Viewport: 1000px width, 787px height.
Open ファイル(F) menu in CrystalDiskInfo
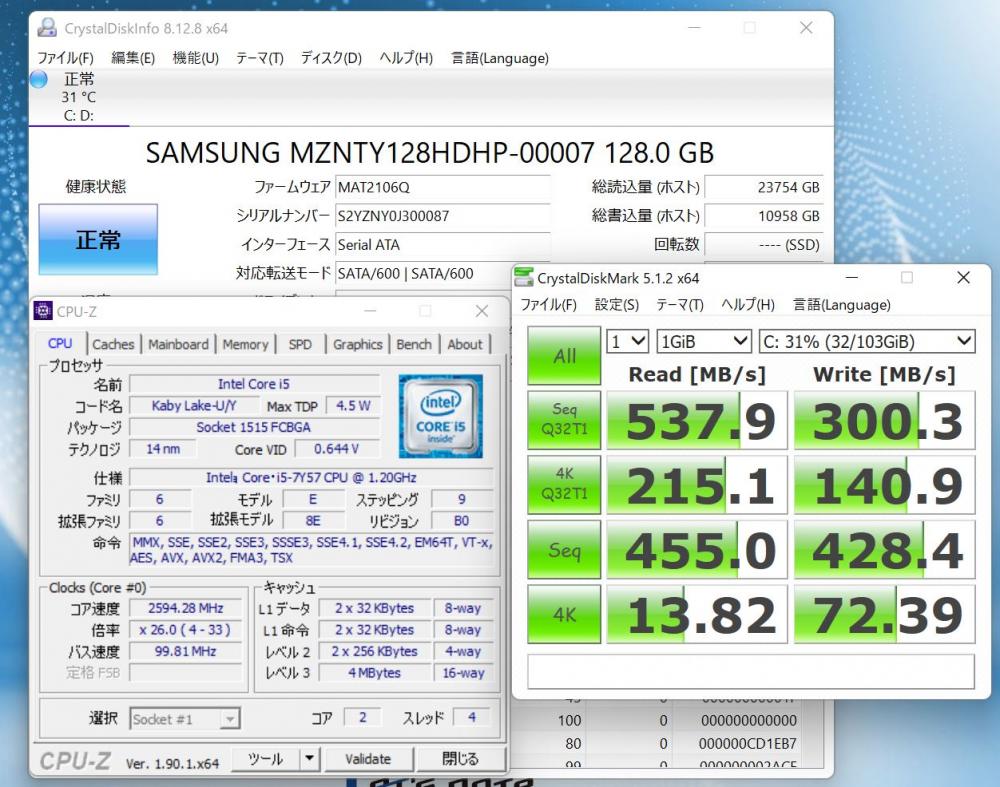65,58
